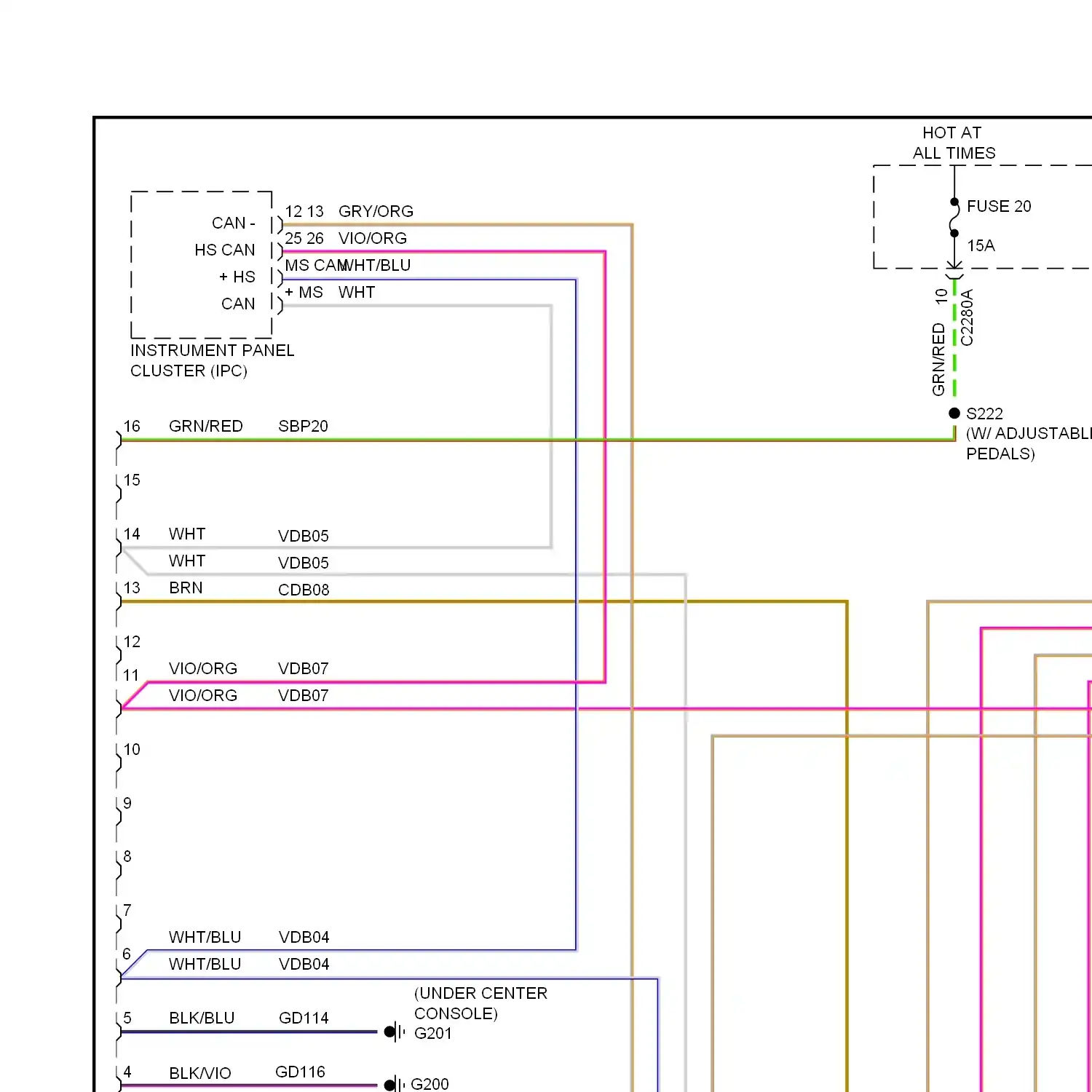Select the "FUSE 20" label
Image resolution: width=1092 pixels, height=1092 pixels.
[x=999, y=206]
